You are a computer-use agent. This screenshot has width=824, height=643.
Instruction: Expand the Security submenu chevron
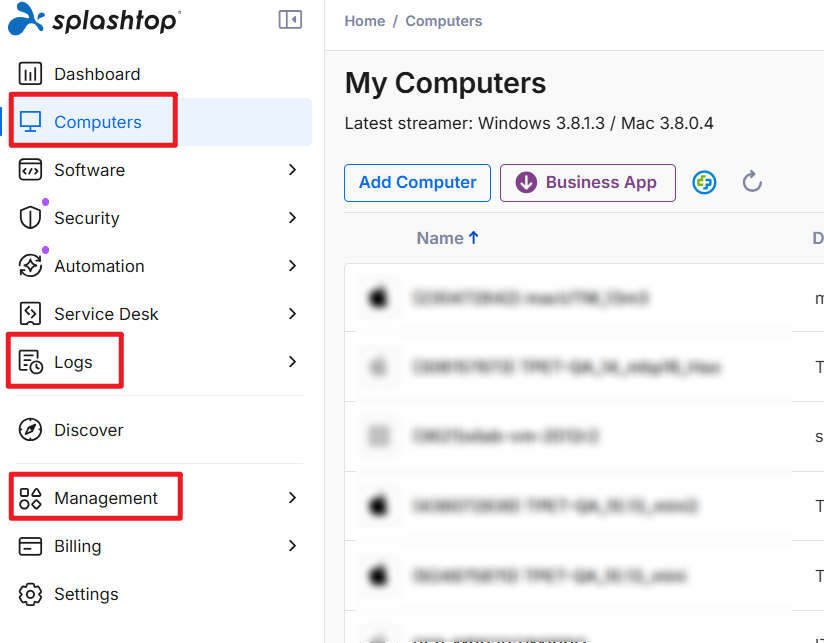293,217
